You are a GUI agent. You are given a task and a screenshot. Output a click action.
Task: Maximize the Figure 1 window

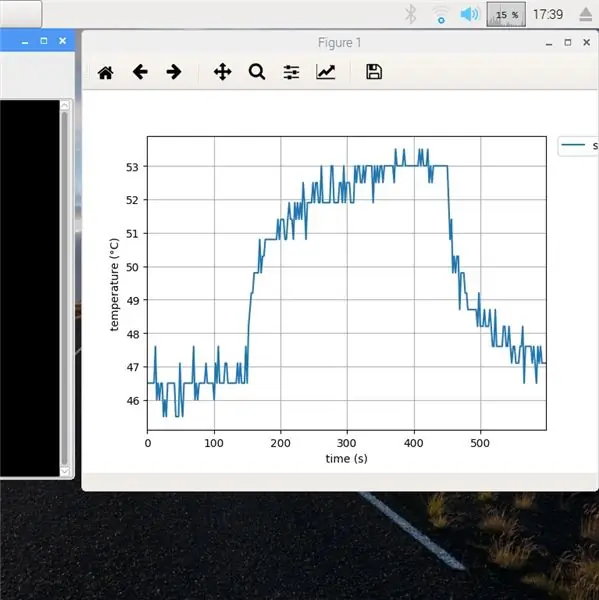point(568,42)
